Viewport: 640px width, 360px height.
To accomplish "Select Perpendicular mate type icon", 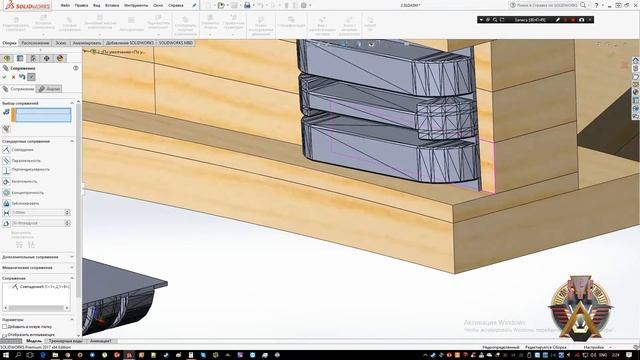I will point(6,171).
